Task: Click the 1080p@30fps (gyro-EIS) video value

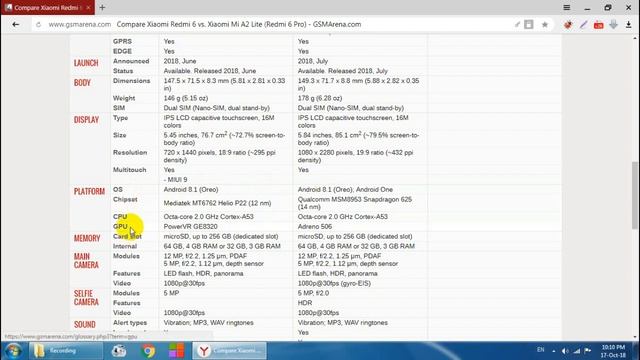Action: [334, 283]
